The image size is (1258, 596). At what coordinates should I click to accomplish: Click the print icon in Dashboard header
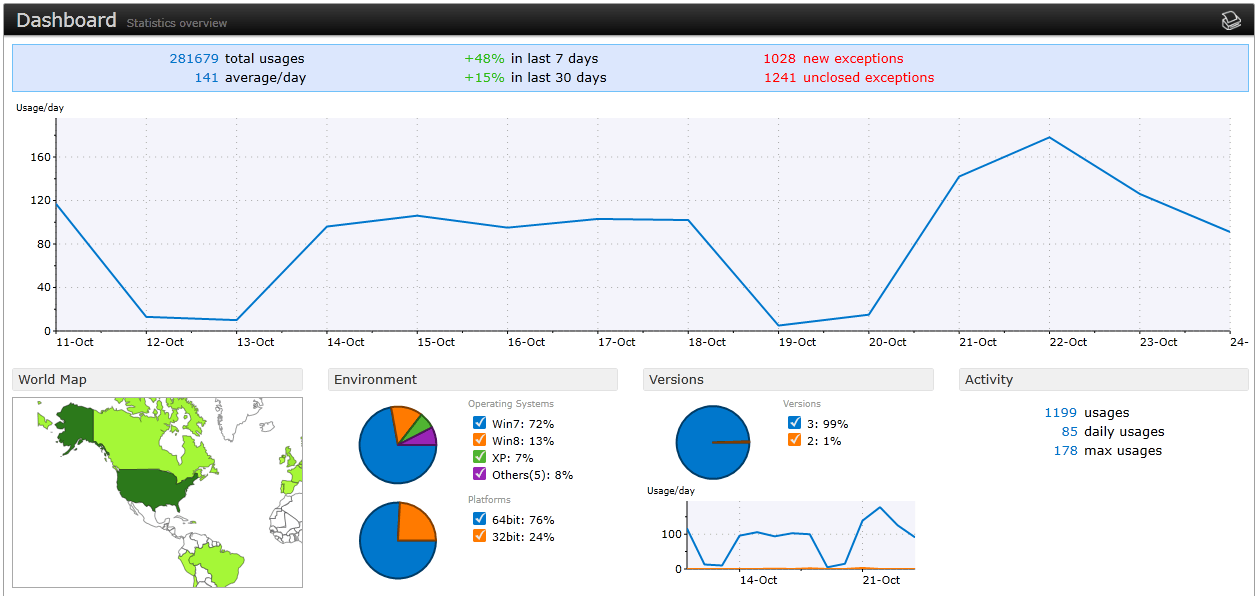(x=1231, y=21)
